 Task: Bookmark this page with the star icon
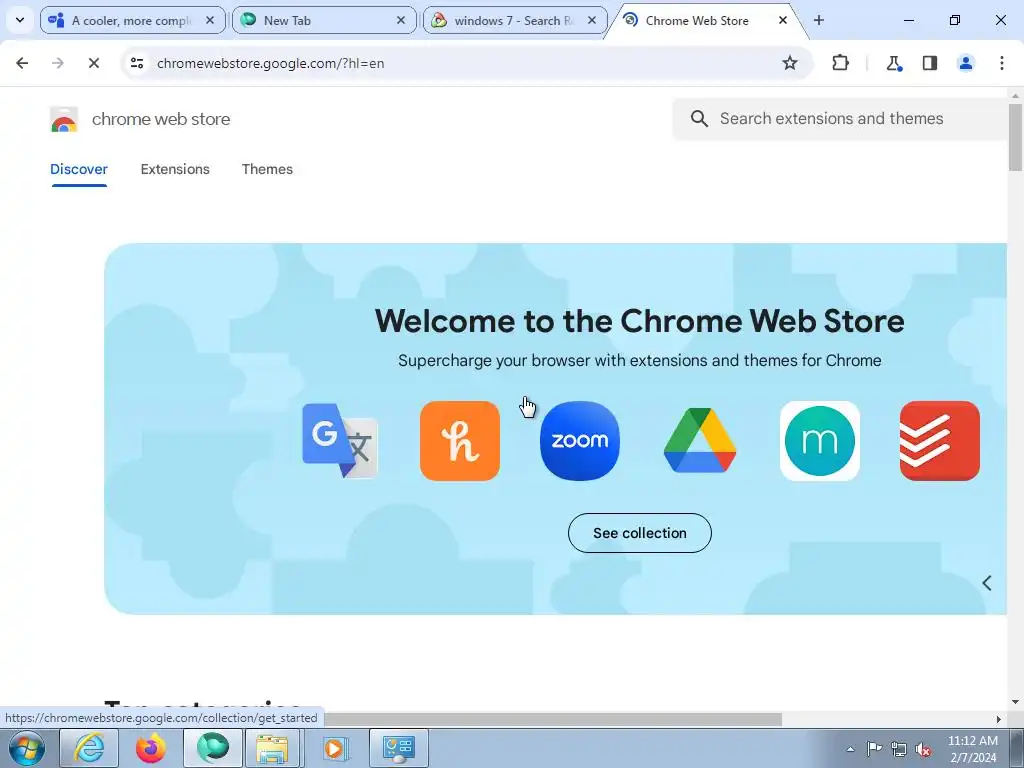[790, 63]
